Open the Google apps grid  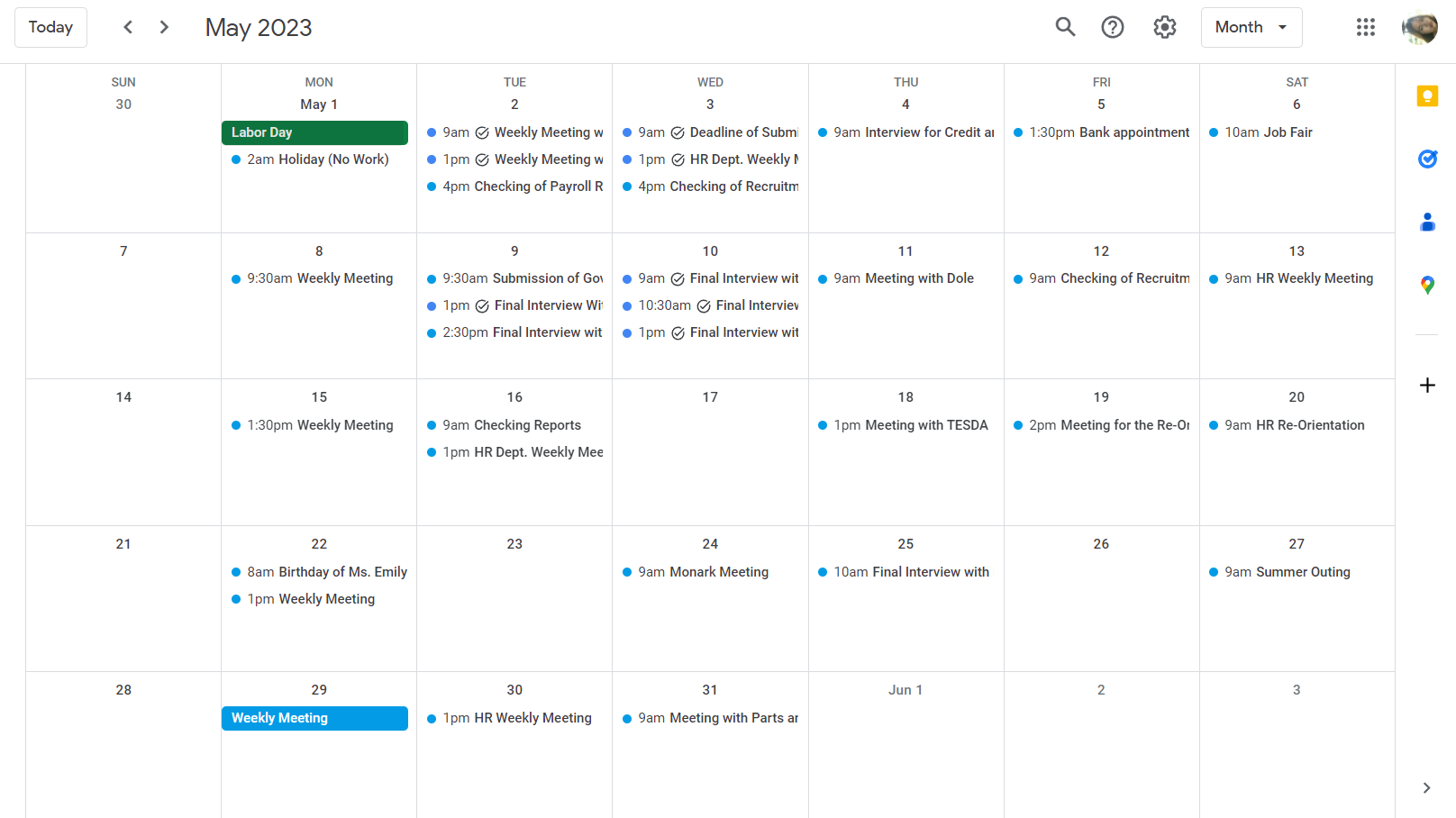1365,27
